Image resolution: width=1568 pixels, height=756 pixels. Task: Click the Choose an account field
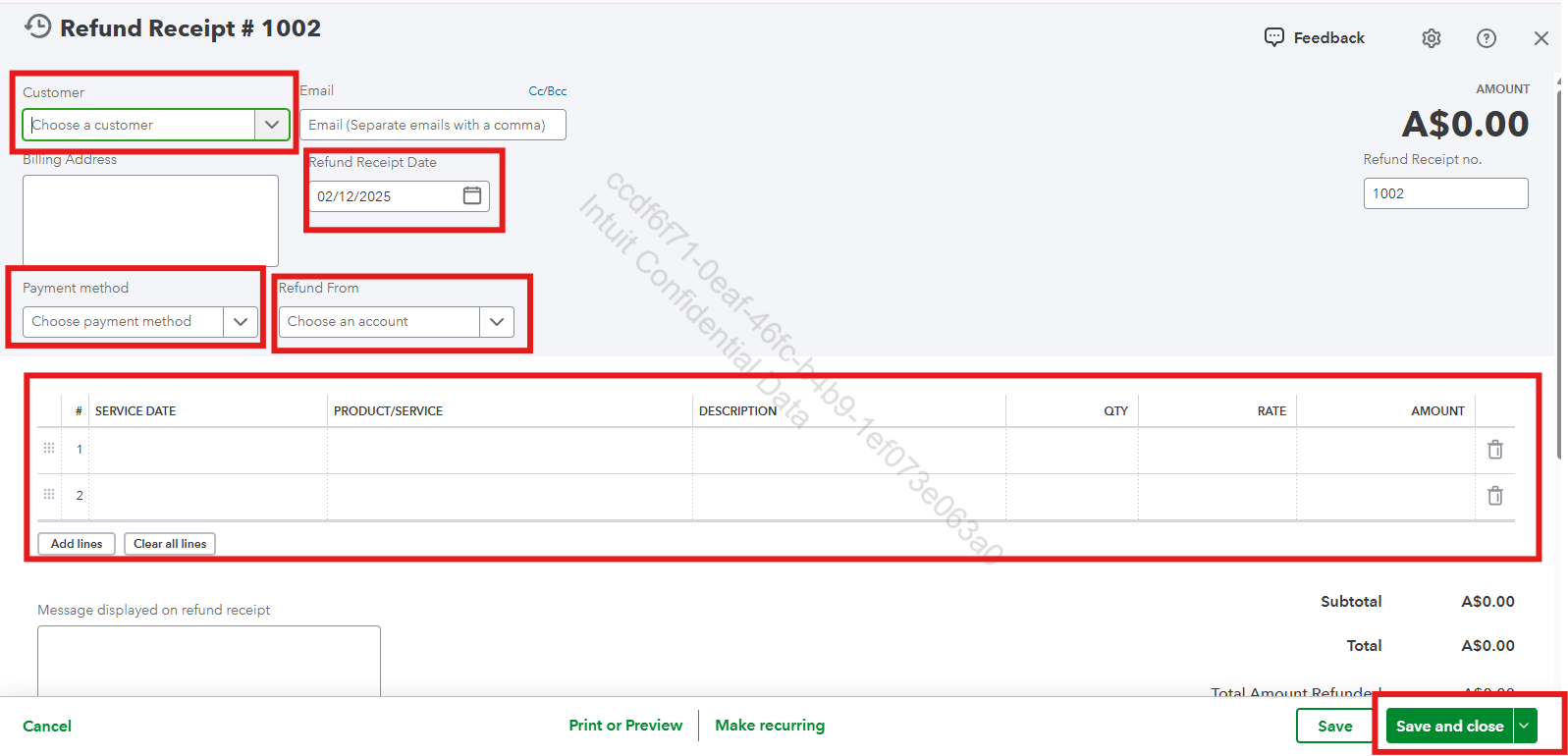[x=379, y=322]
